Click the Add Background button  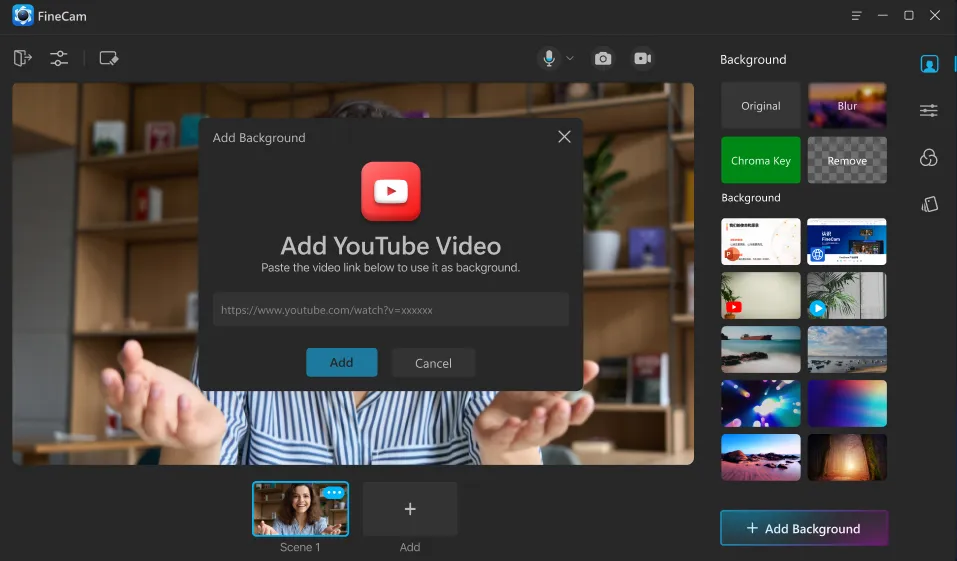tap(804, 528)
